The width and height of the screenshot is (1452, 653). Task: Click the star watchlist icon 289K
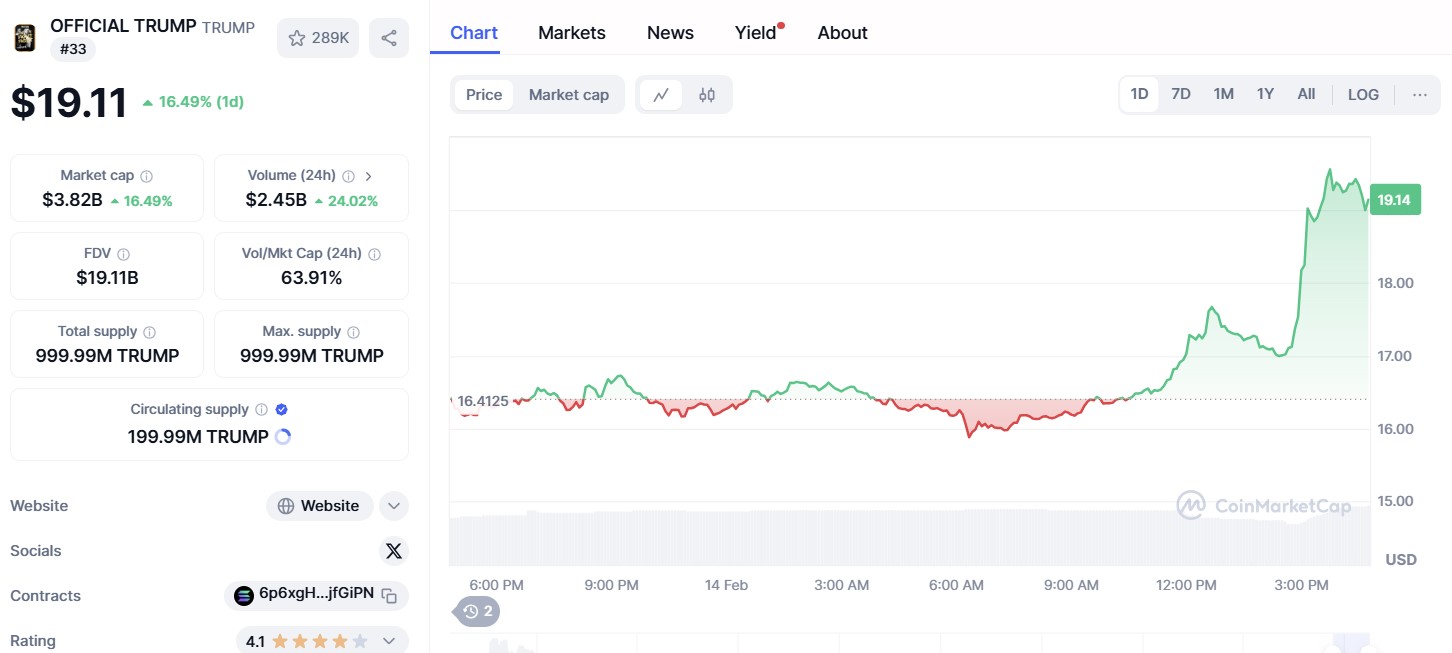tap(318, 38)
